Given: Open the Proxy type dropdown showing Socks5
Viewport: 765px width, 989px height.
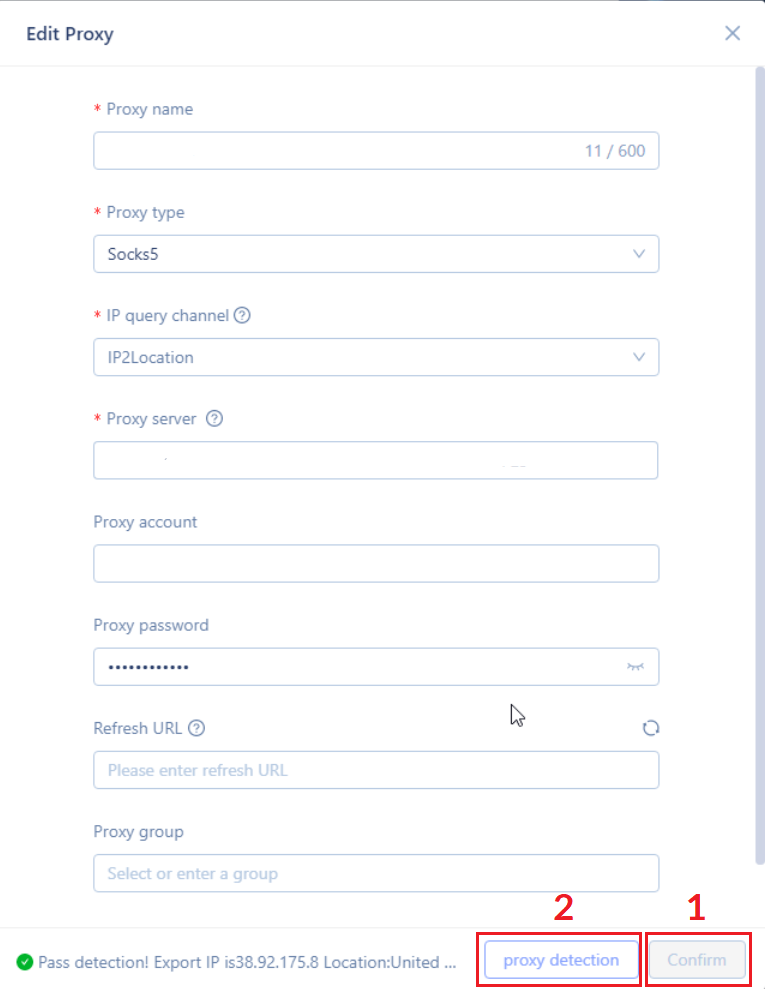Looking at the screenshot, I should pyautogui.click(x=375, y=254).
